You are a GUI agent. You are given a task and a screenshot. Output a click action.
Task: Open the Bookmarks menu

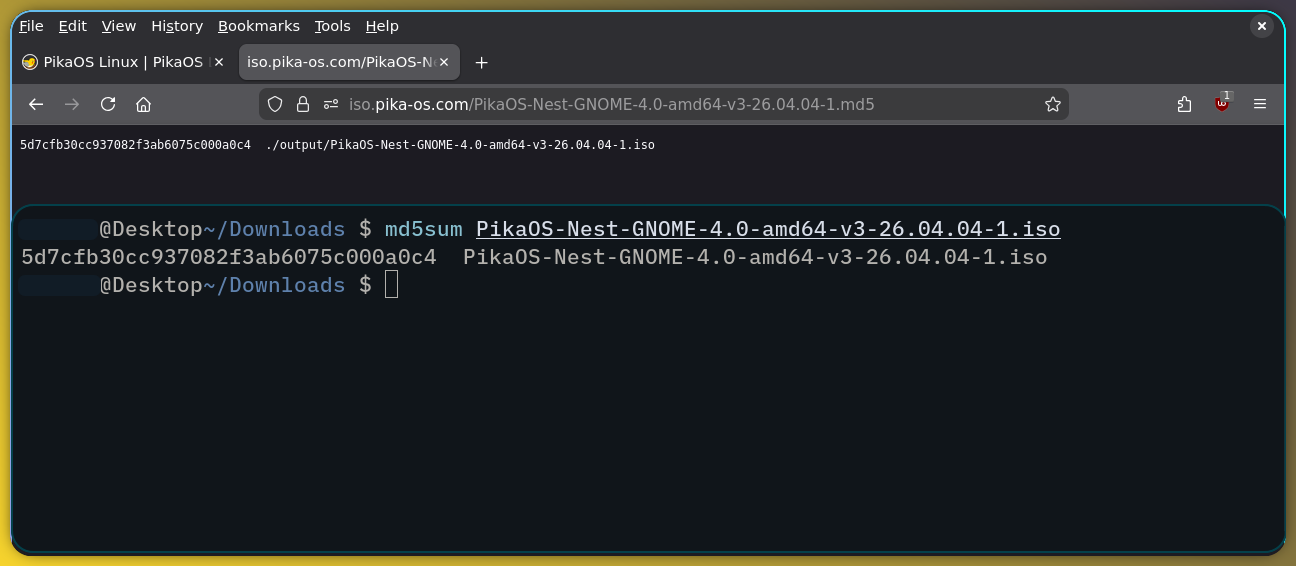point(259,26)
